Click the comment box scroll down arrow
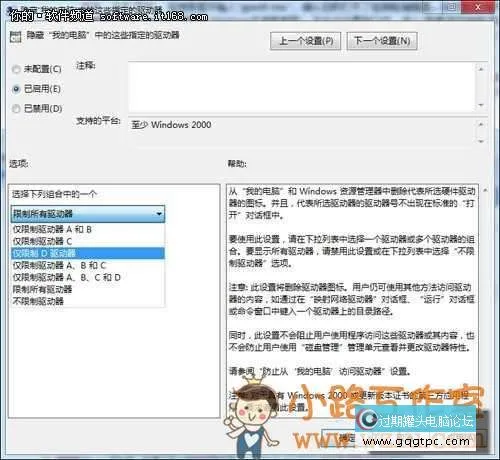 (x=481, y=105)
